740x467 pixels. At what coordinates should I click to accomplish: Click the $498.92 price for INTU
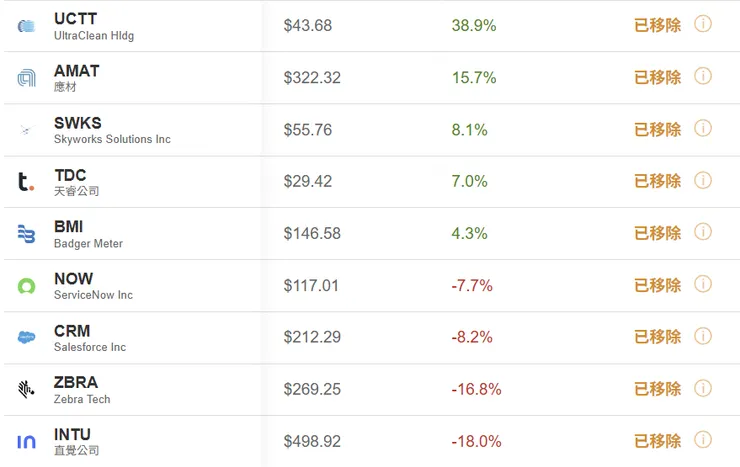(312, 442)
